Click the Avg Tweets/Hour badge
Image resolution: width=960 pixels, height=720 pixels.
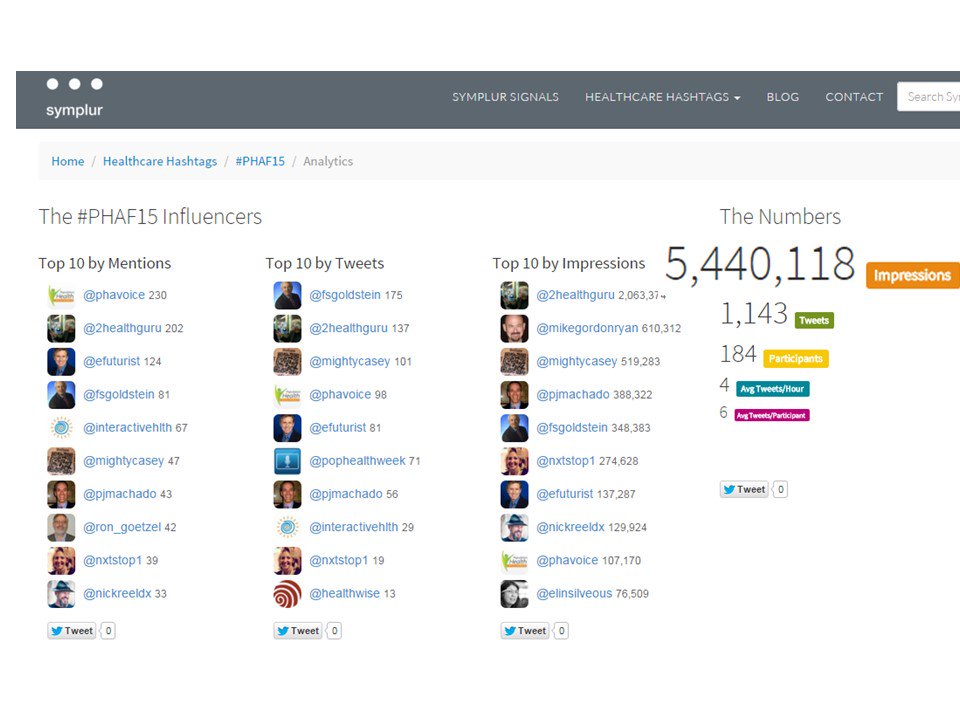point(772,389)
